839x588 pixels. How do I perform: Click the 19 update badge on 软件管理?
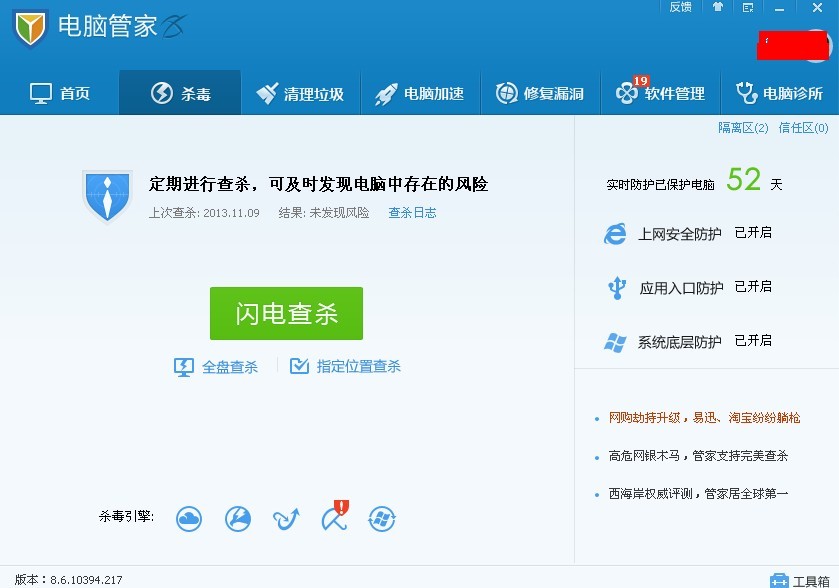(x=640, y=81)
